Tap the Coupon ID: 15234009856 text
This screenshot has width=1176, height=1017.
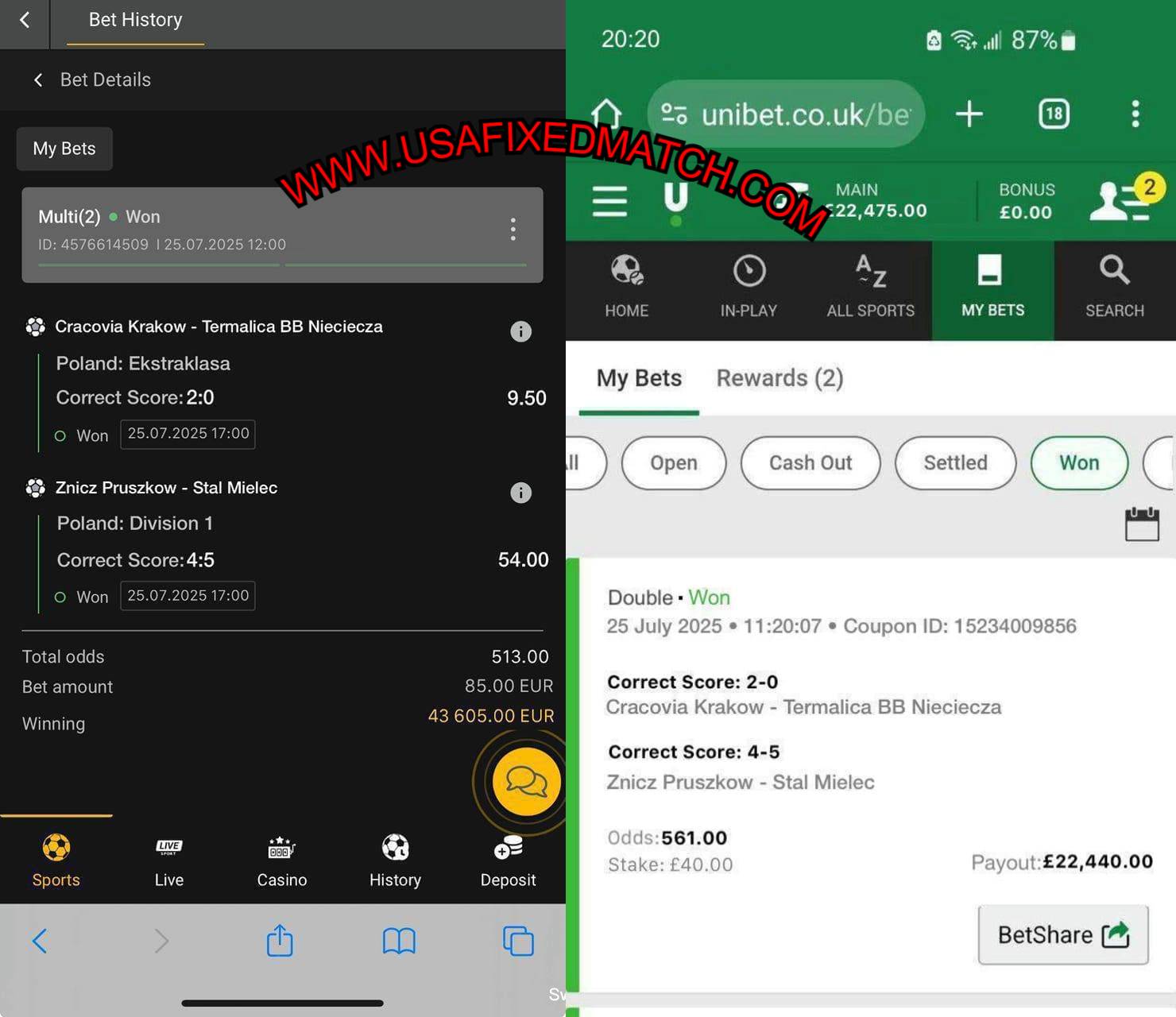960,626
